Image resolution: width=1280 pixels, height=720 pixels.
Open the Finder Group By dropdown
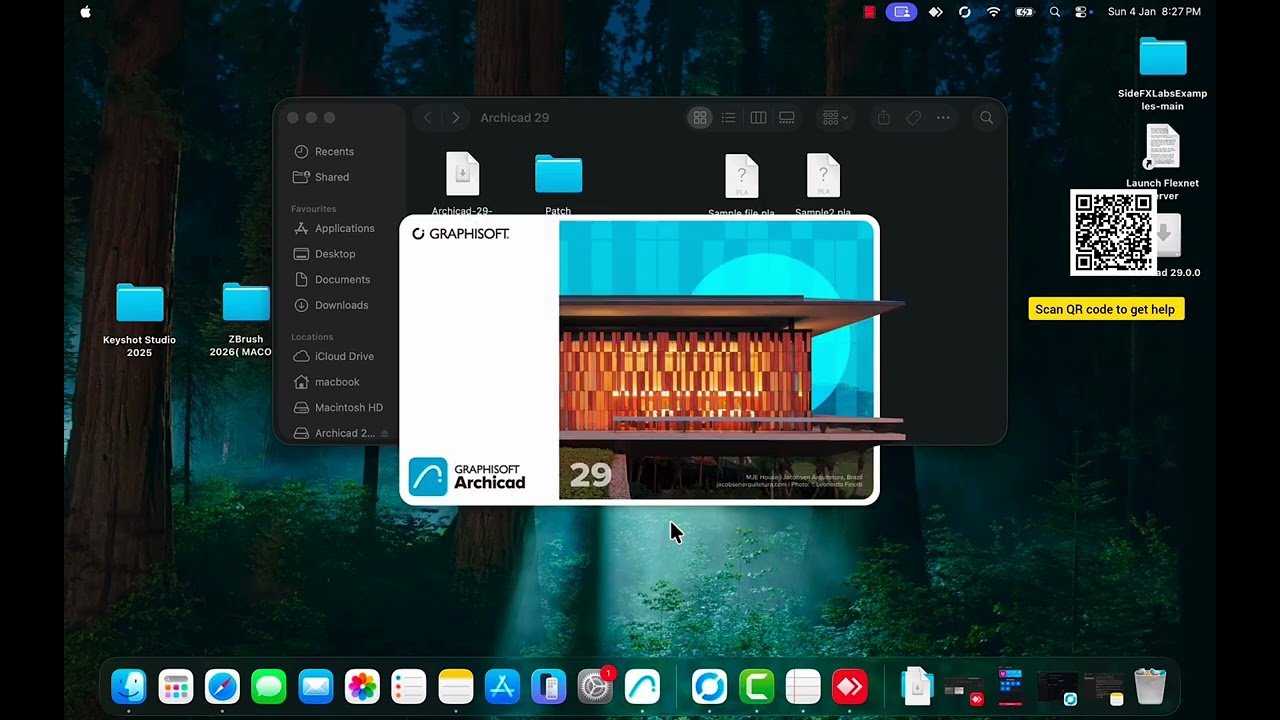tap(834, 118)
